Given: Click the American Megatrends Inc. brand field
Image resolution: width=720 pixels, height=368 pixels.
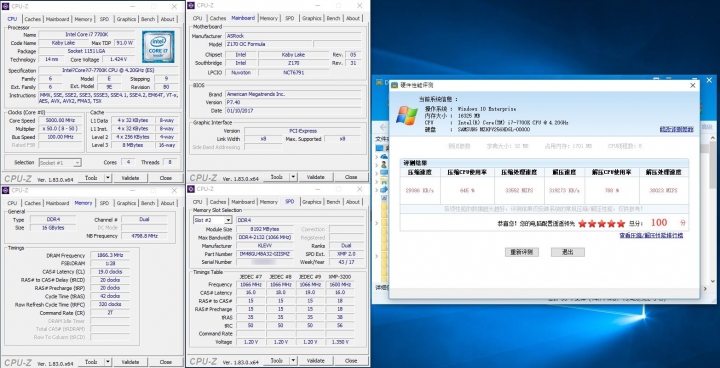Looking at the screenshot, I should pos(292,94).
